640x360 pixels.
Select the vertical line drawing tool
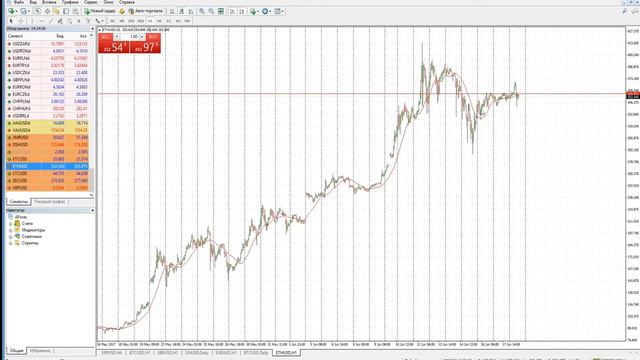32,21
